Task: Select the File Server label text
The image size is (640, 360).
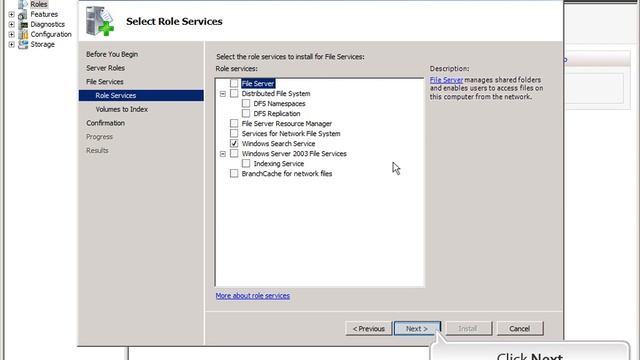Action: (x=258, y=84)
